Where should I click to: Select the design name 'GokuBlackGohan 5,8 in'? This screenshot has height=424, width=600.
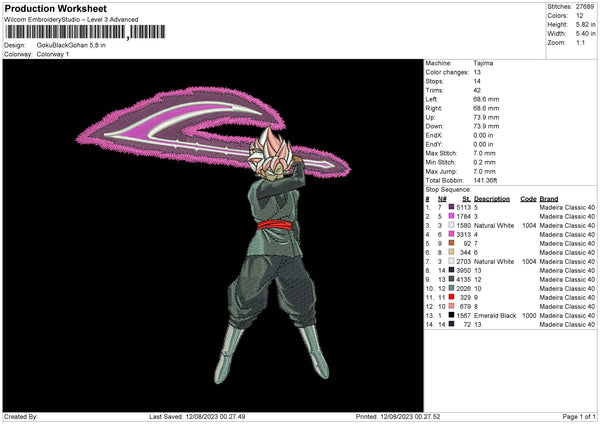[71, 45]
